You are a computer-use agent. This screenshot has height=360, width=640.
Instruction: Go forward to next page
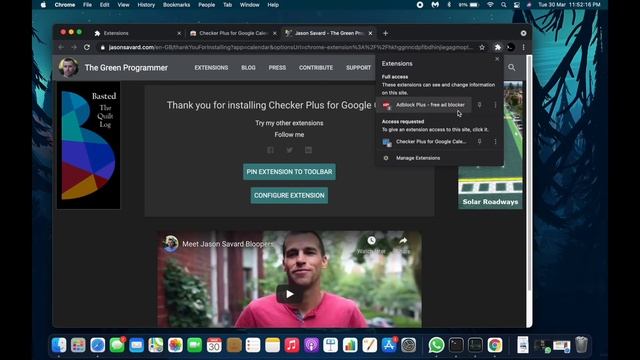pyautogui.click(x=74, y=47)
